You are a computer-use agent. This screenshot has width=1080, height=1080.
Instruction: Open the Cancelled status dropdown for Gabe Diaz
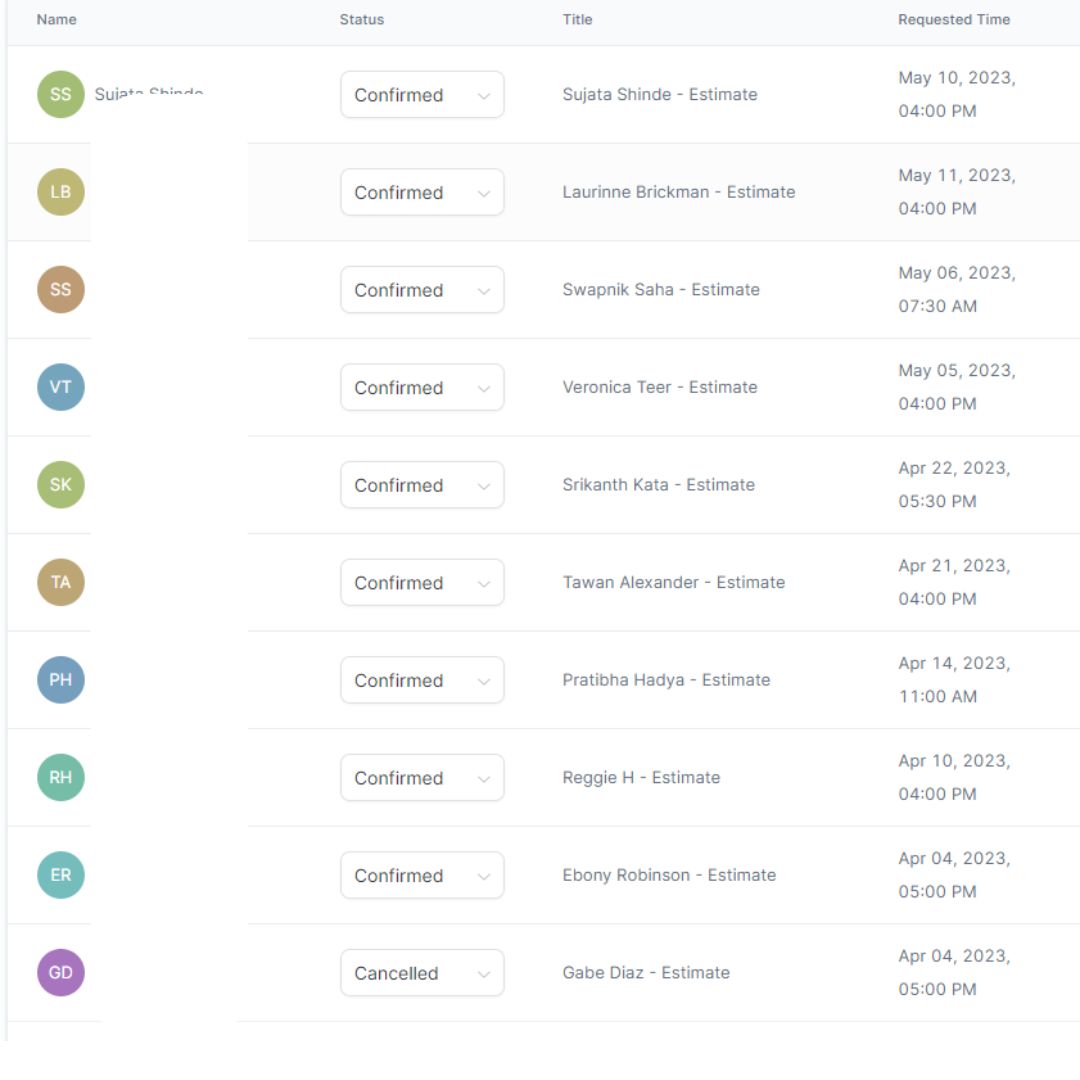(x=422, y=973)
